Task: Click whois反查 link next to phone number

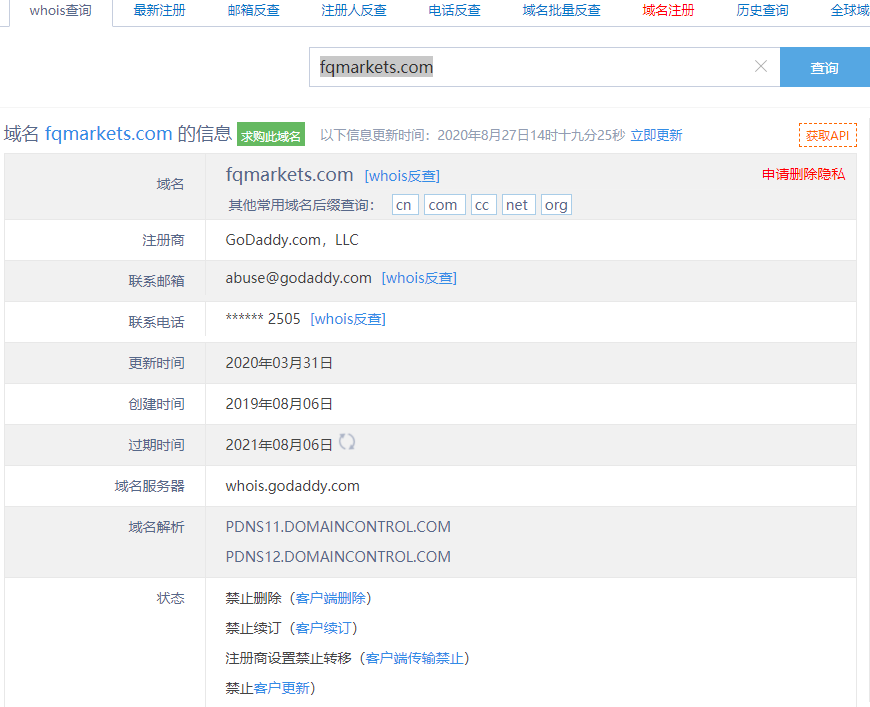Action: click(348, 320)
